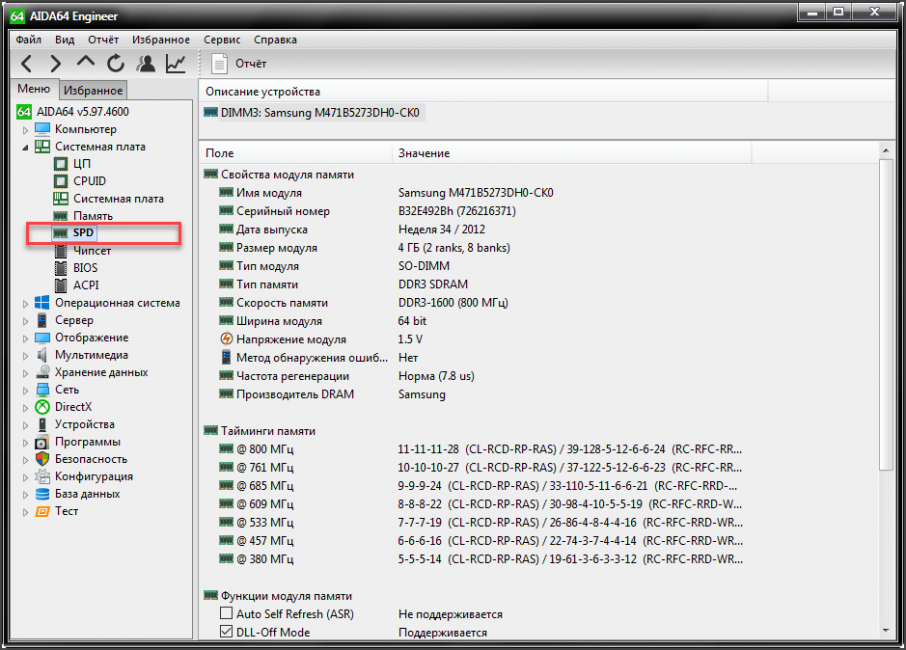Click the Back navigation arrow
This screenshot has width=906, height=650.
pos(27,64)
